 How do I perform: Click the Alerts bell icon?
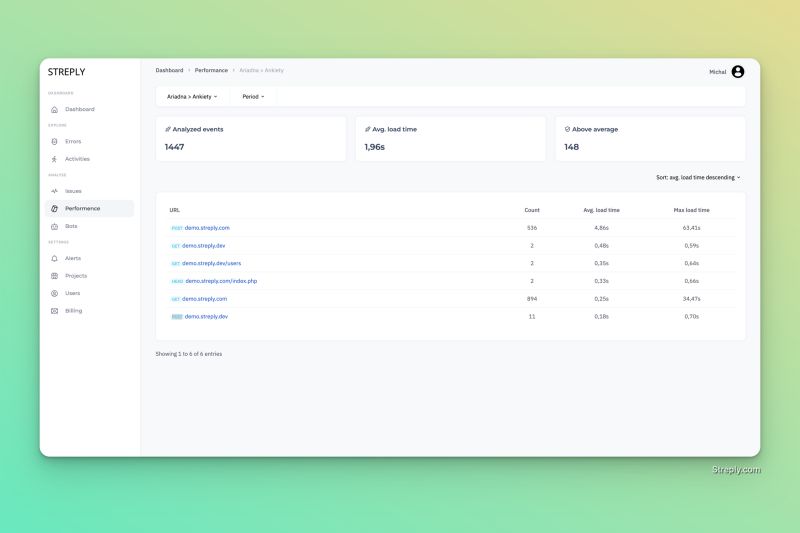click(x=55, y=259)
